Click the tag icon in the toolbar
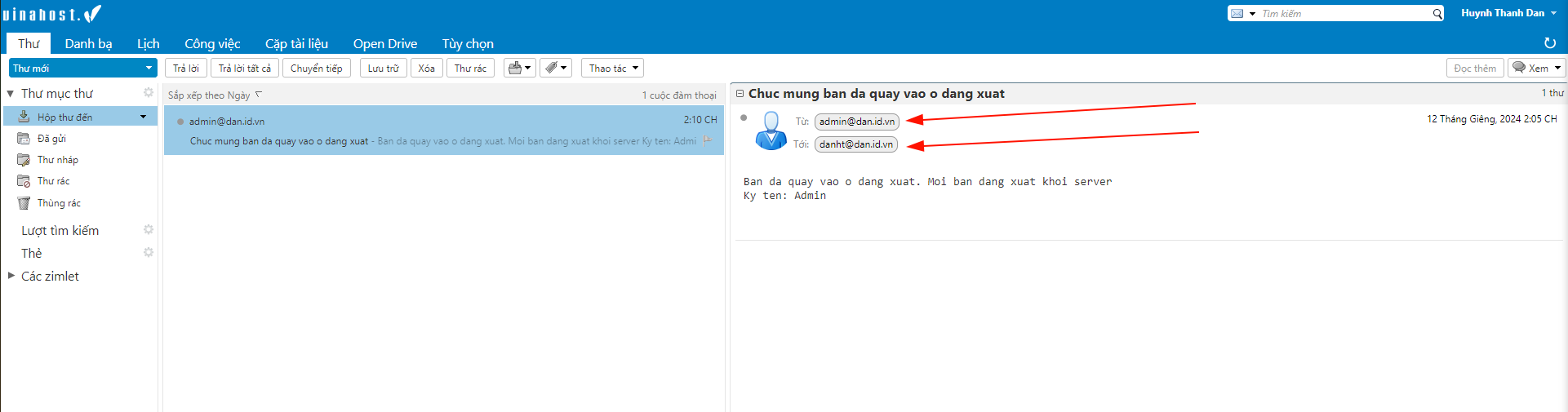 [x=552, y=69]
